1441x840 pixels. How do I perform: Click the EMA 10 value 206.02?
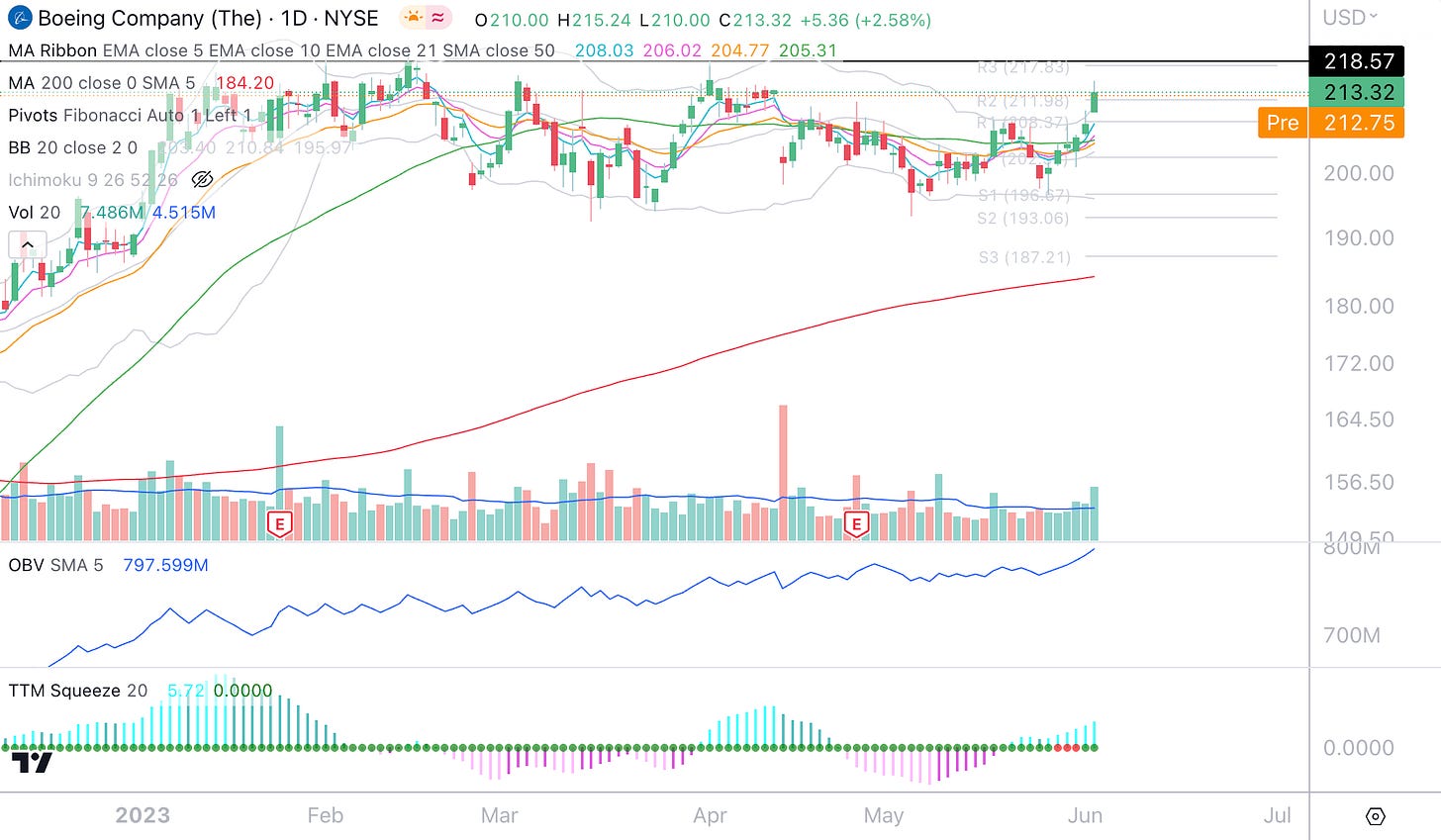coord(673,49)
